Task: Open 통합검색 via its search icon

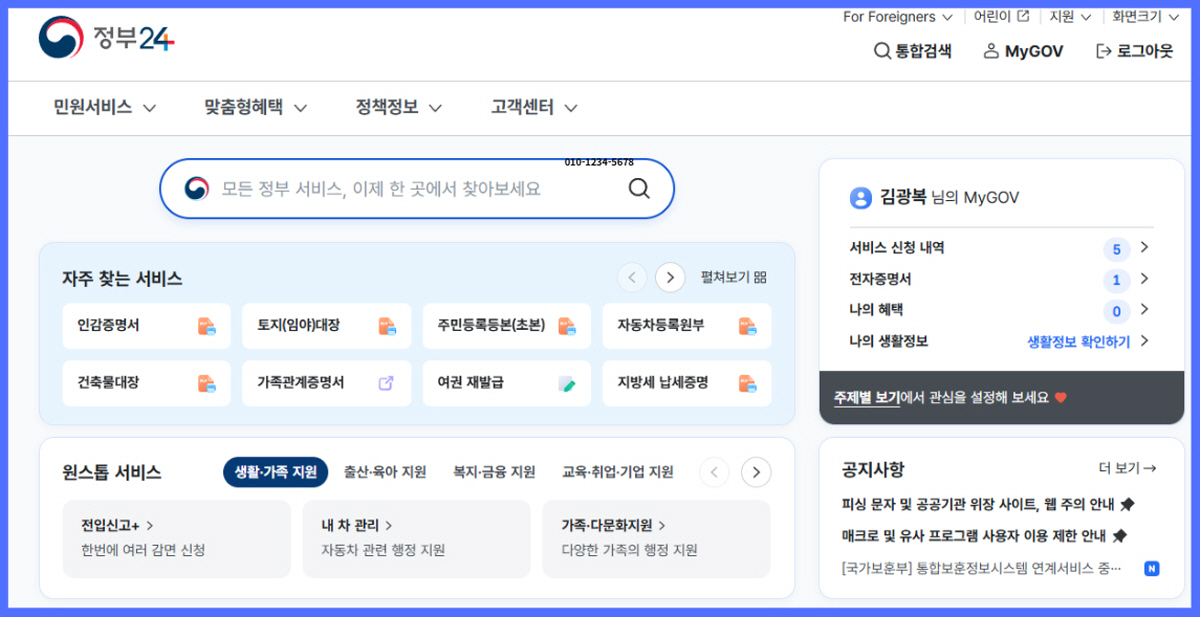Action: tap(881, 51)
